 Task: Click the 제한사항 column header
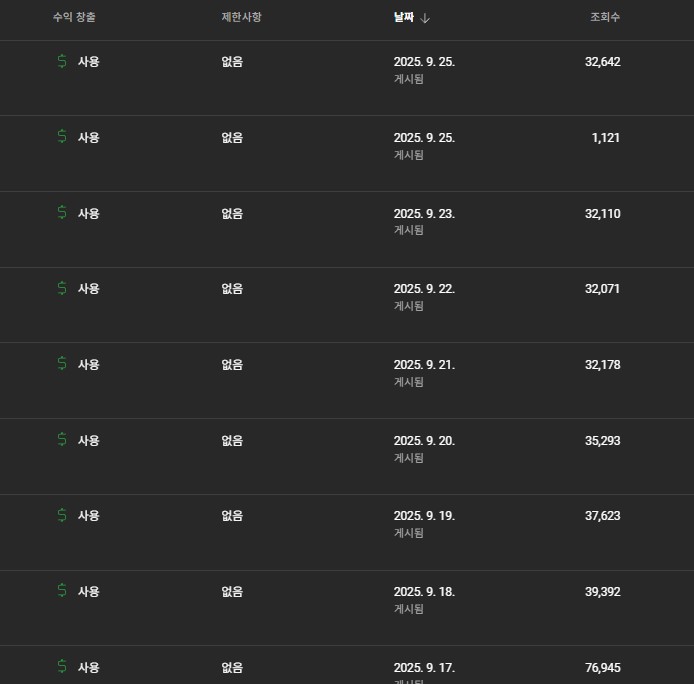(x=241, y=17)
